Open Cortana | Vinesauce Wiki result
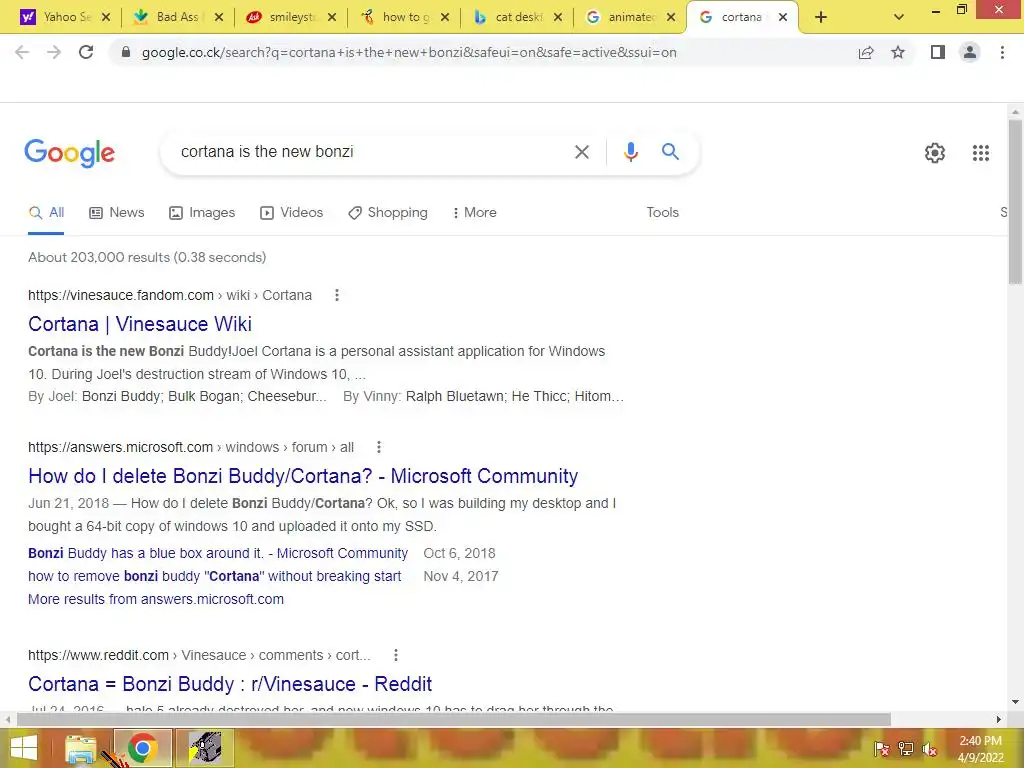 point(140,324)
